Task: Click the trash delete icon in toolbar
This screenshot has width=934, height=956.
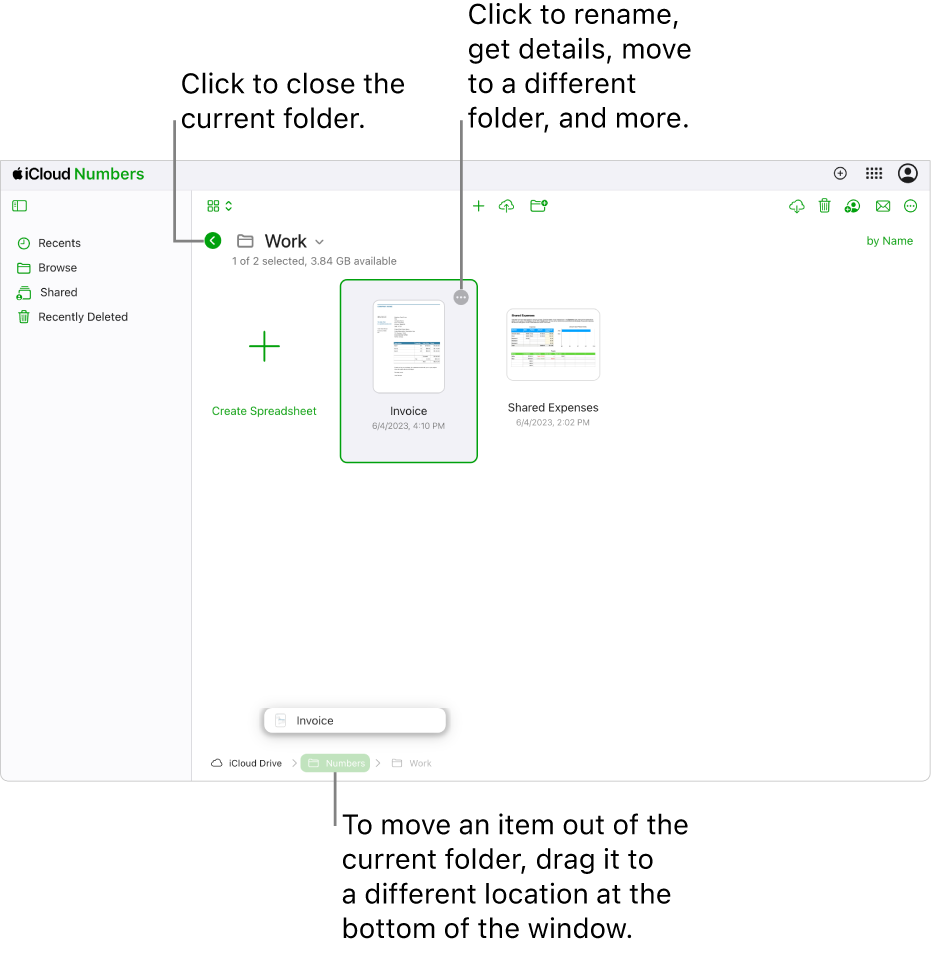Action: point(825,206)
